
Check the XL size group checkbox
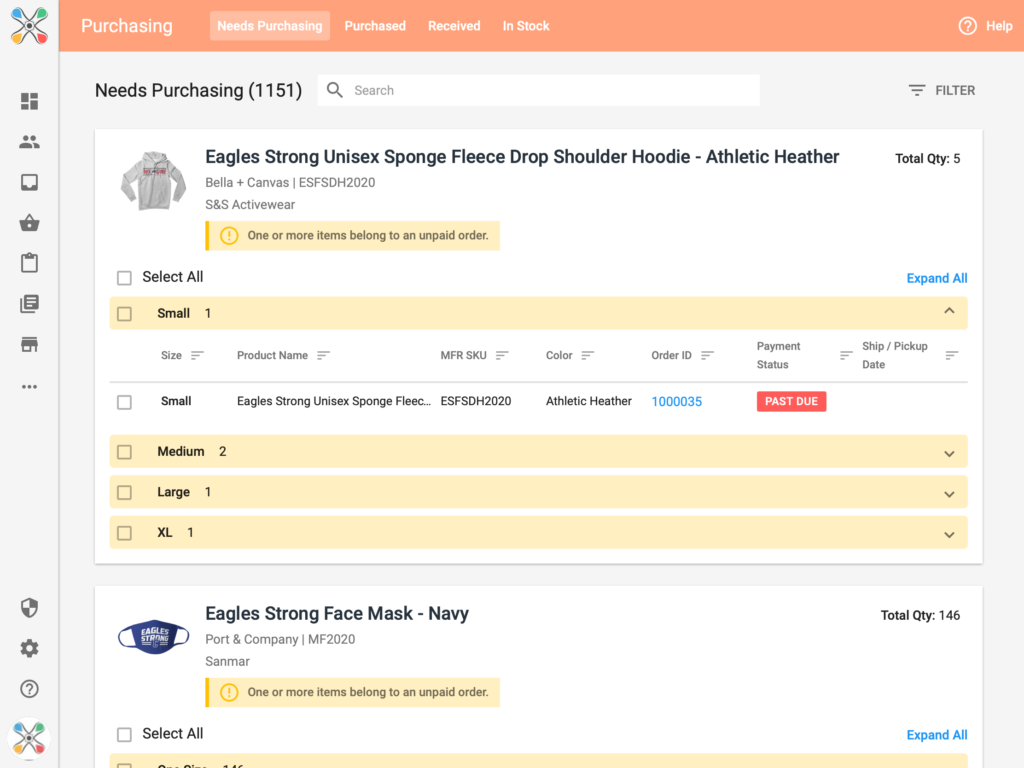click(x=124, y=533)
